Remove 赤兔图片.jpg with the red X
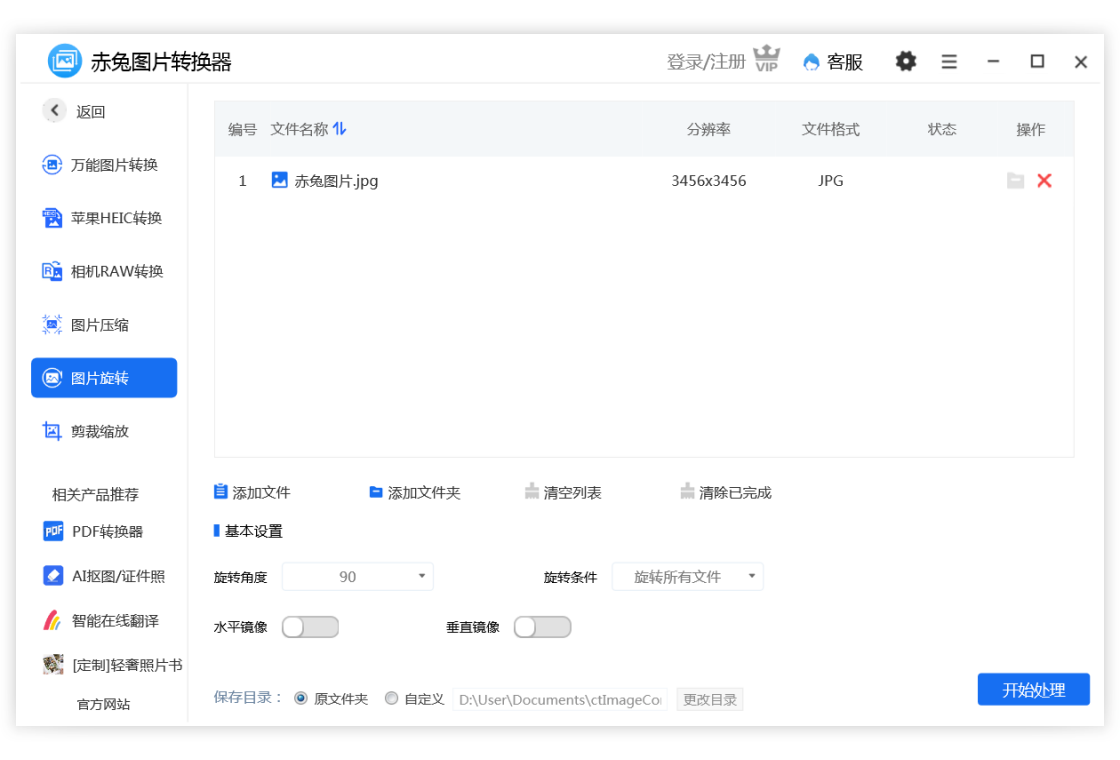This screenshot has width=1120, height=760. pos(1044,181)
